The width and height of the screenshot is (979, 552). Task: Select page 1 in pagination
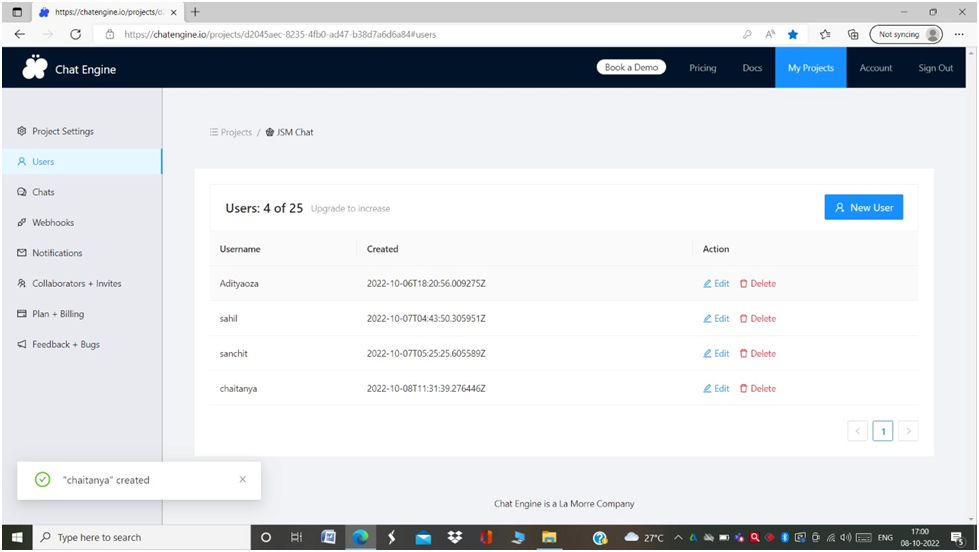coord(883,431)
